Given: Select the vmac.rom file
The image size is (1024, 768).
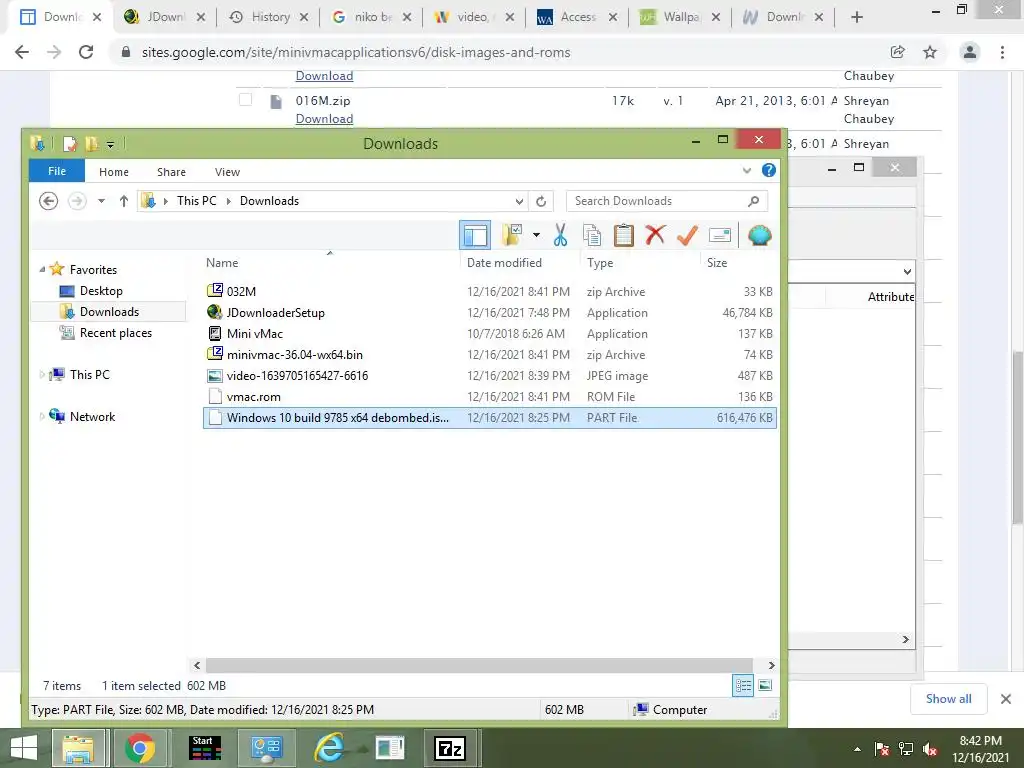Looking at the screenshot, I should [x=490, y=396].
